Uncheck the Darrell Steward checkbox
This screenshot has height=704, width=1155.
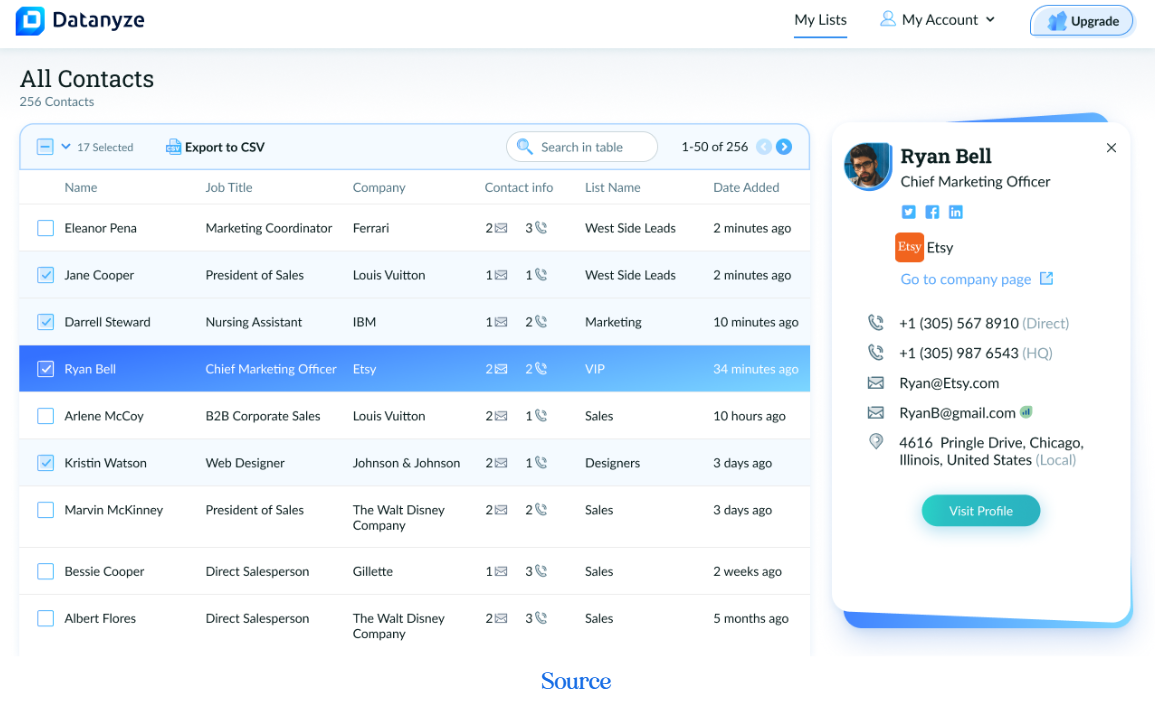(x=46, y=322)
